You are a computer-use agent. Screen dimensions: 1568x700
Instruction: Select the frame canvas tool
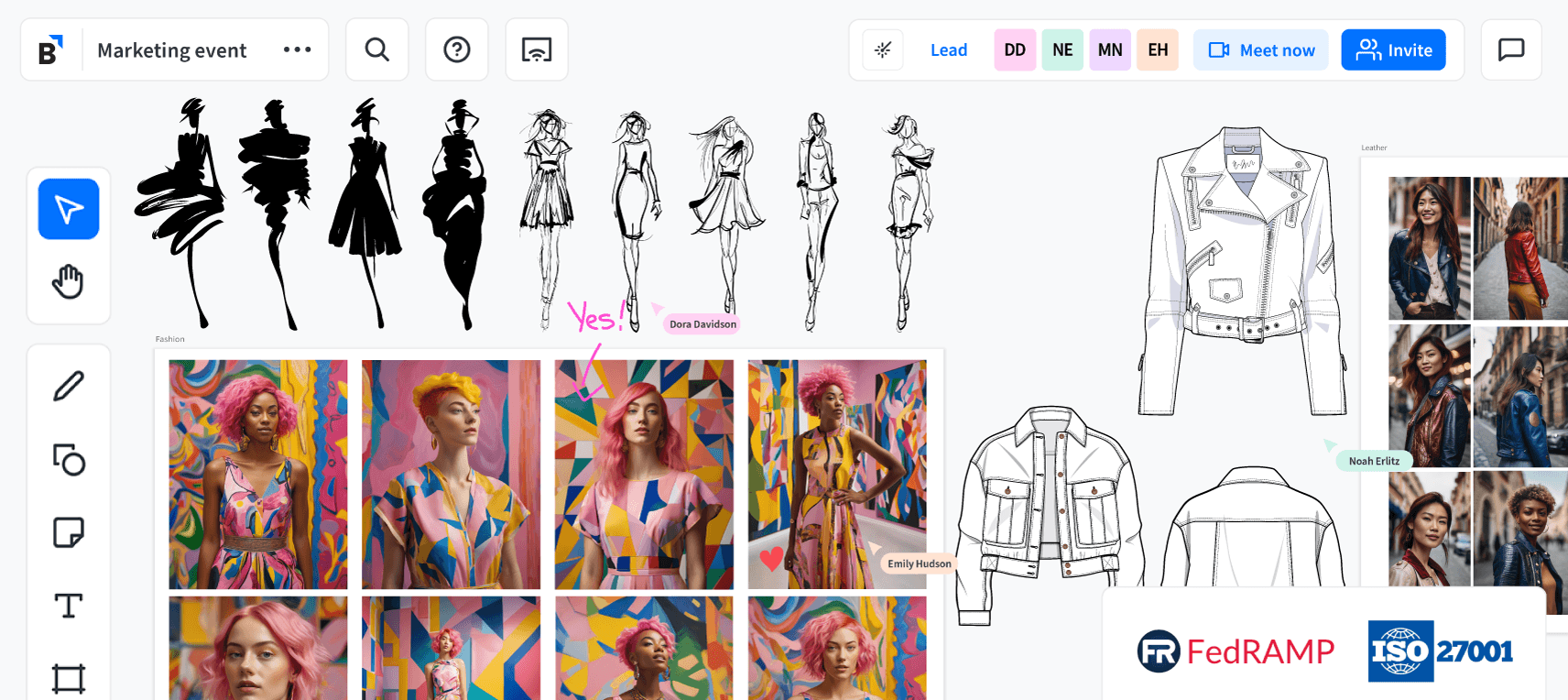tap(69, 679)
